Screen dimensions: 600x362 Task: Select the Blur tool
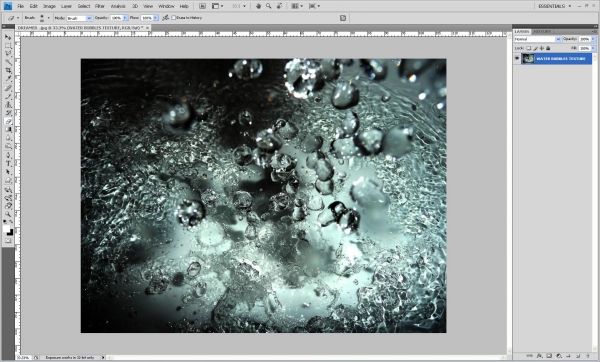click(x=8, y=138)
